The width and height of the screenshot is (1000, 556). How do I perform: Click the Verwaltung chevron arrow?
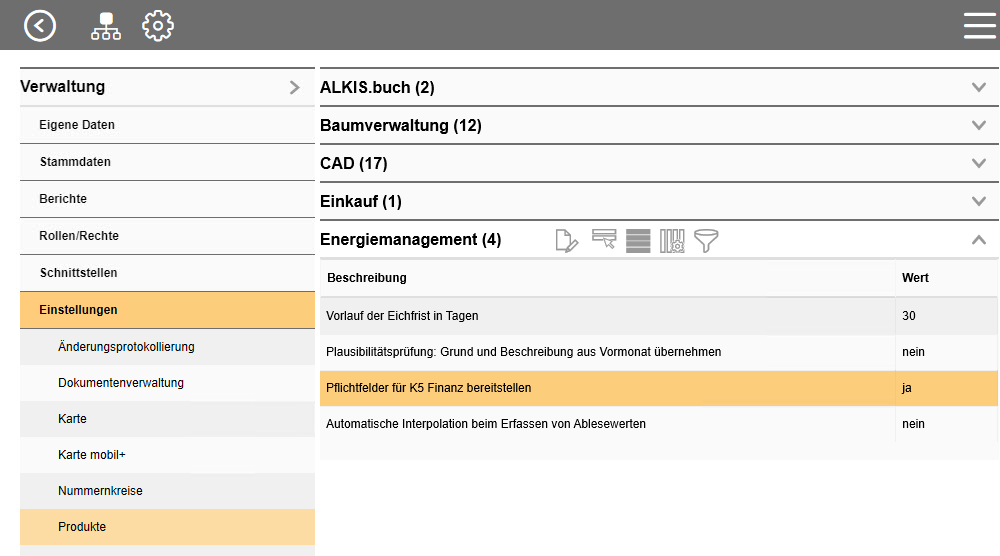pyautogui.click(x=295, y=87)
